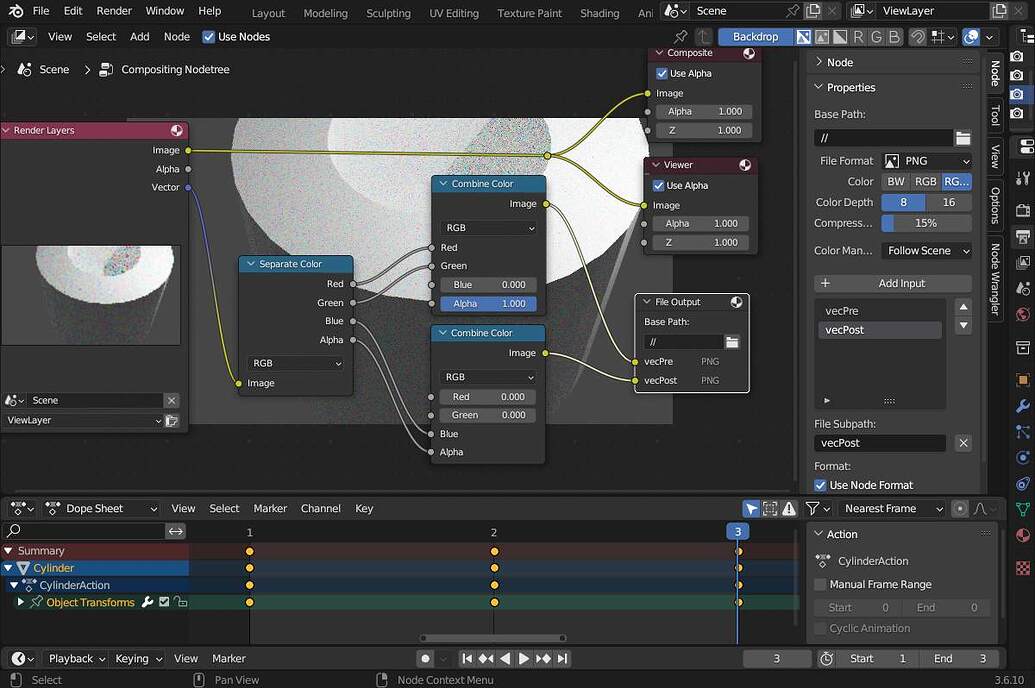Click Use Preview Range stopwatch icon

pos(826,658)
